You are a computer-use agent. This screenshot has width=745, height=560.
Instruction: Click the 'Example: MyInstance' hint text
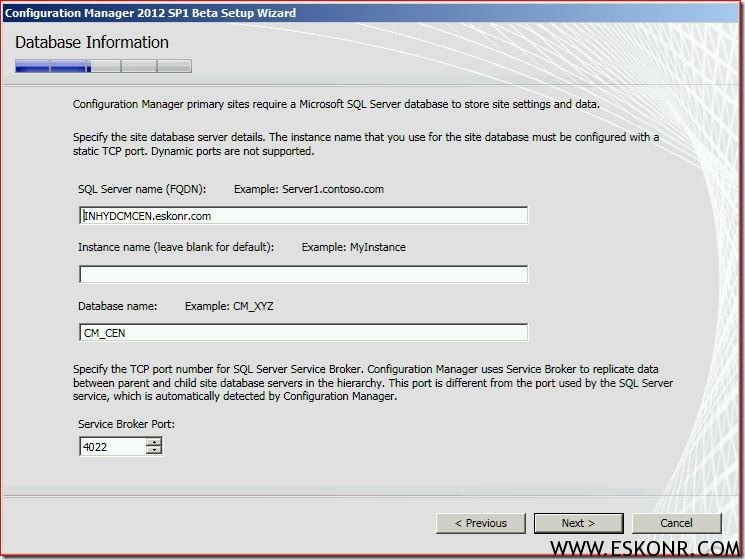353,247
